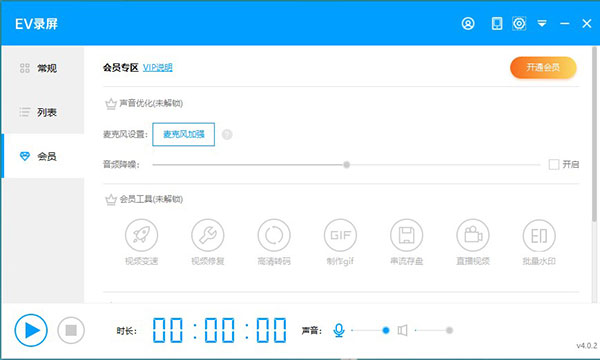Minimize the EV录屏 window
The image size is (600, 360).
coord(564,24)
